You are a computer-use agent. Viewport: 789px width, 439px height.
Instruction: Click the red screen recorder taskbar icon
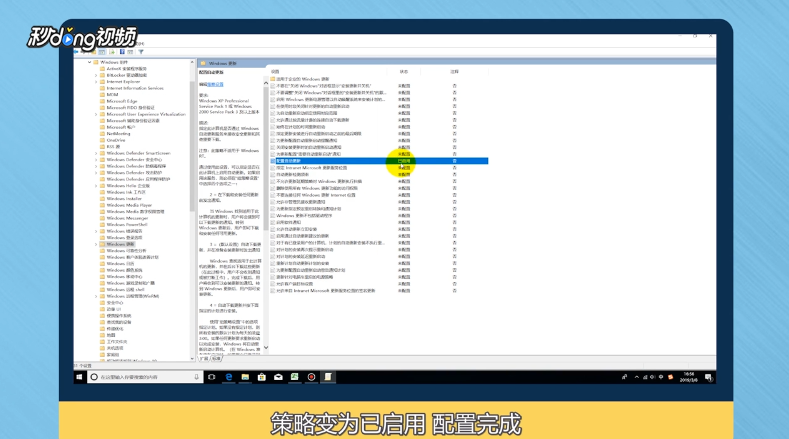point(311,377)
